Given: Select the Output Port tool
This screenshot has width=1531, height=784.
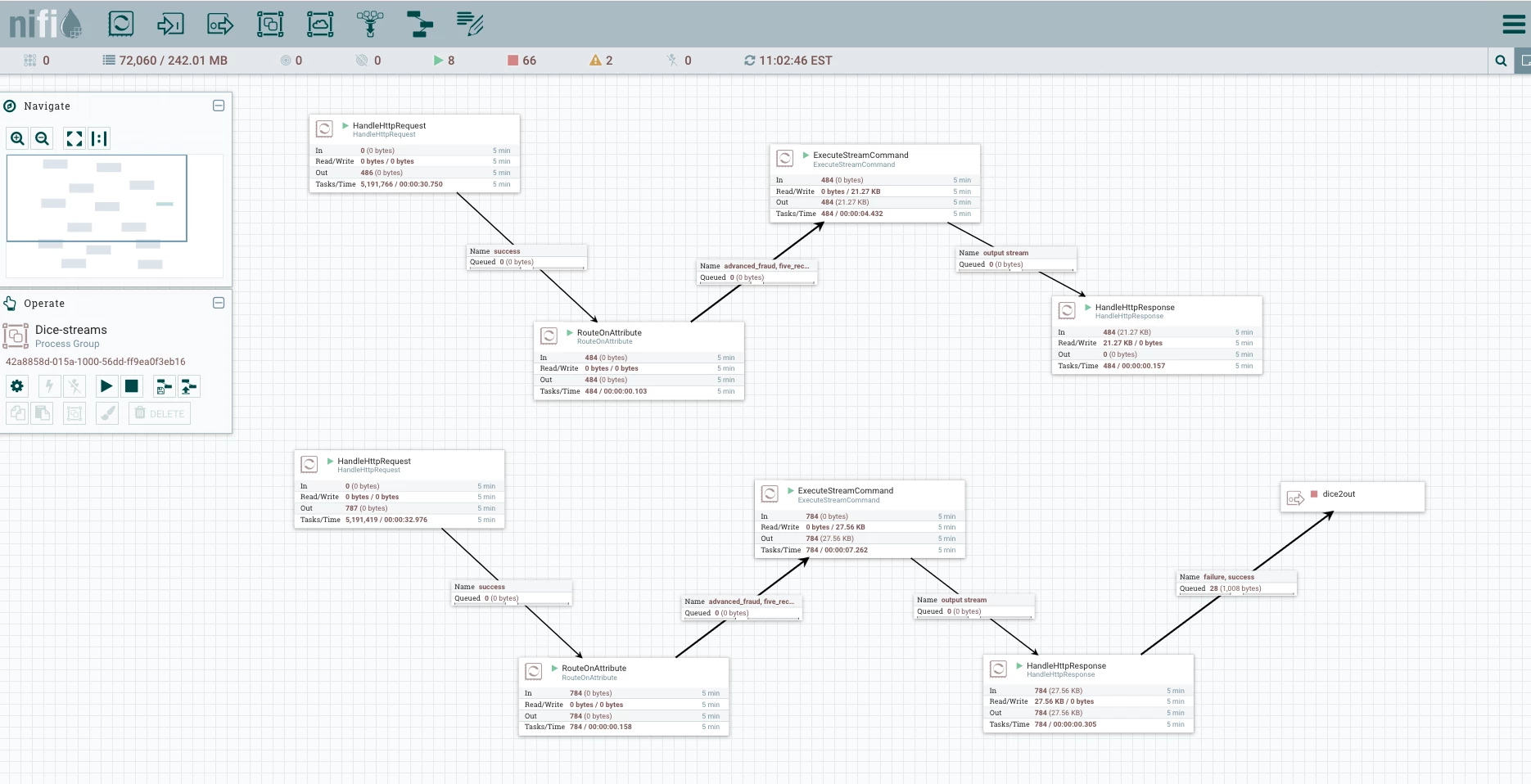Looking at the screenshot, I should pos(220,24).
